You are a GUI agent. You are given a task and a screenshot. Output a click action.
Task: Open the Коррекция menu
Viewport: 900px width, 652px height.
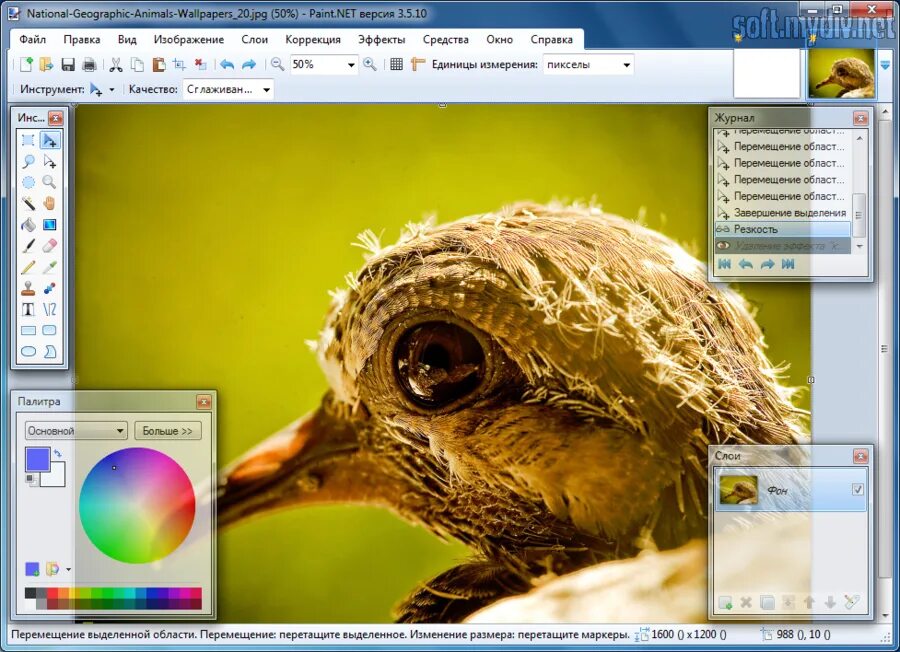(313, 40)
